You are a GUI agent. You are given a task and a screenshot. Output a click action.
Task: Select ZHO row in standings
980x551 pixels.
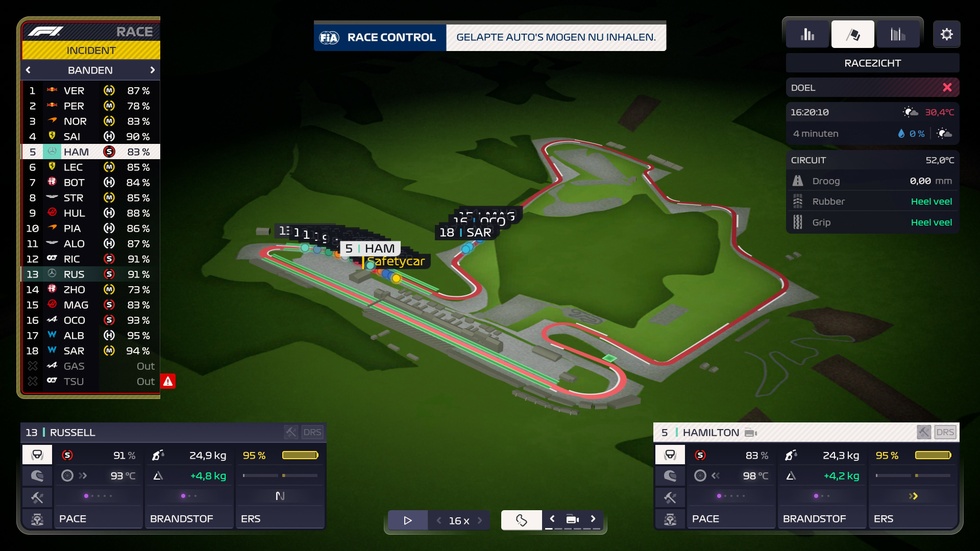(91, 289)
